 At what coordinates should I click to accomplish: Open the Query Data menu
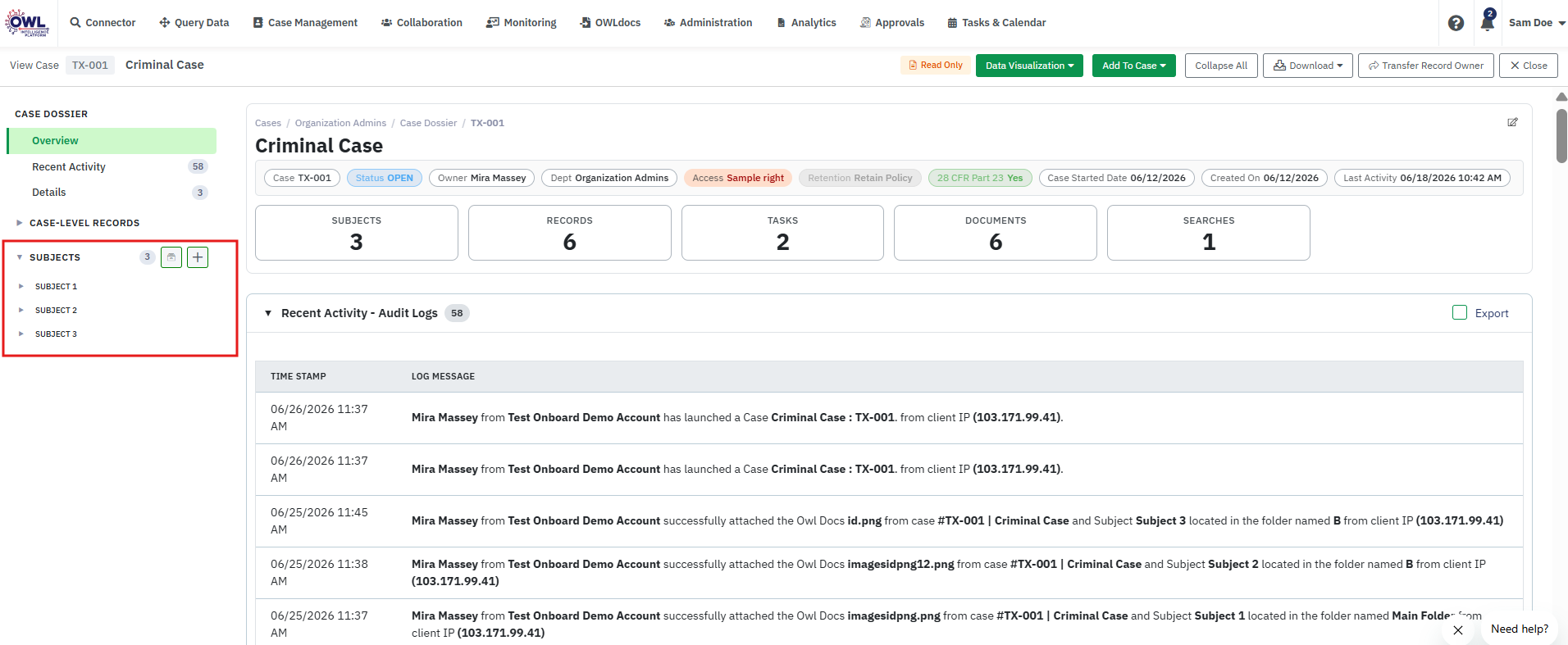[194, 23]
